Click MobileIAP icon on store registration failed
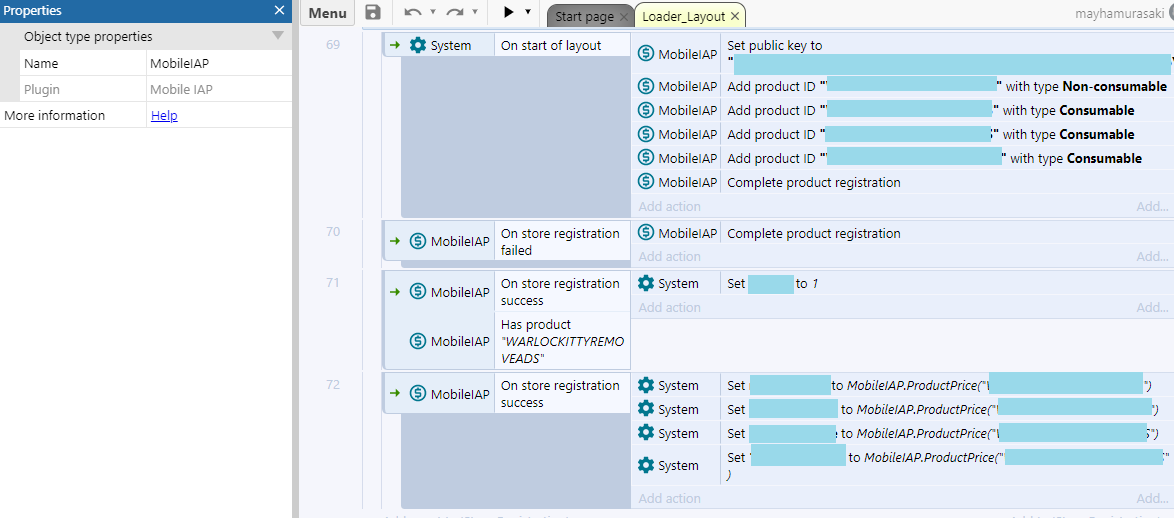The image size is (1174, 518). 418,242
